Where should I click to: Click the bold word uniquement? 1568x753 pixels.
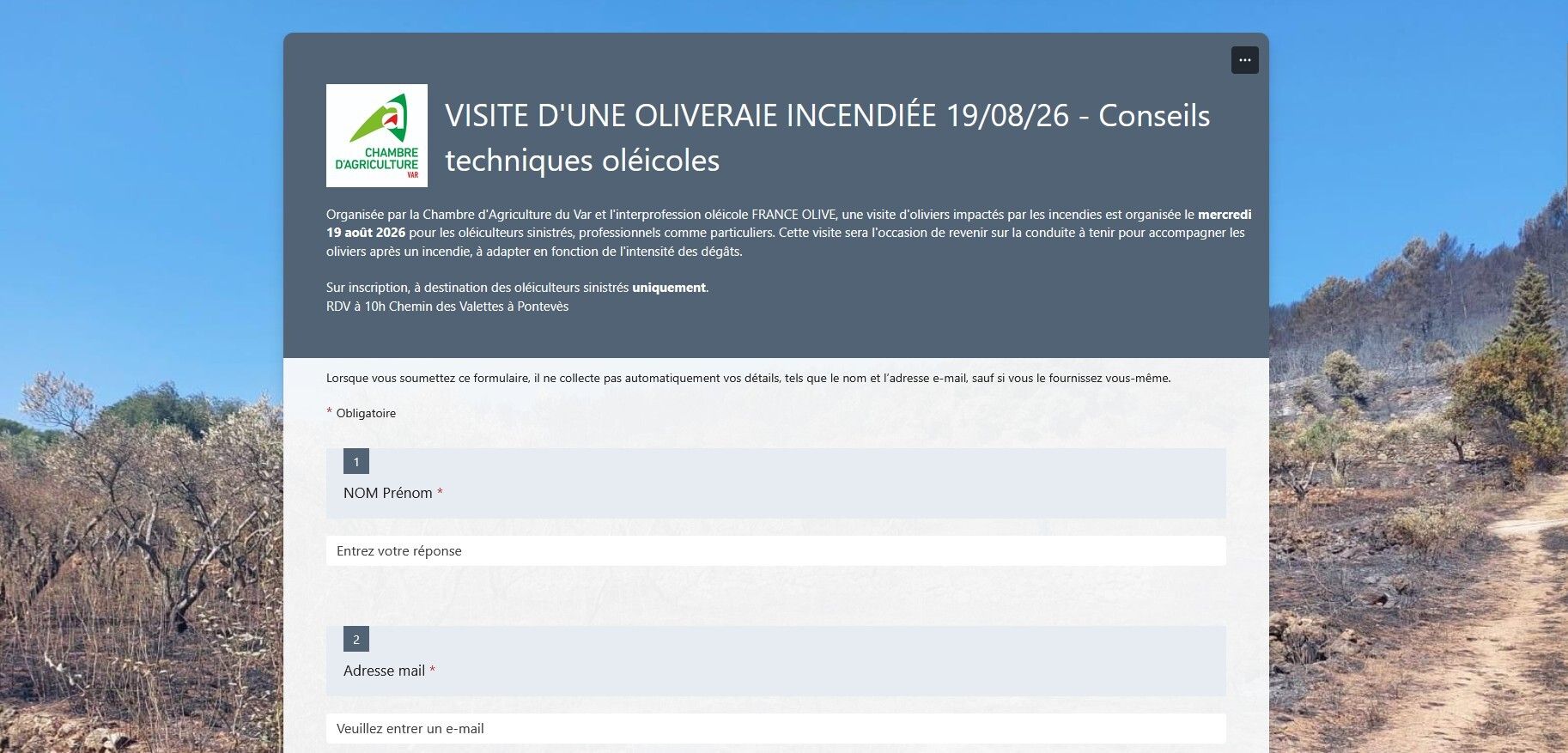(x=669, y=288)
